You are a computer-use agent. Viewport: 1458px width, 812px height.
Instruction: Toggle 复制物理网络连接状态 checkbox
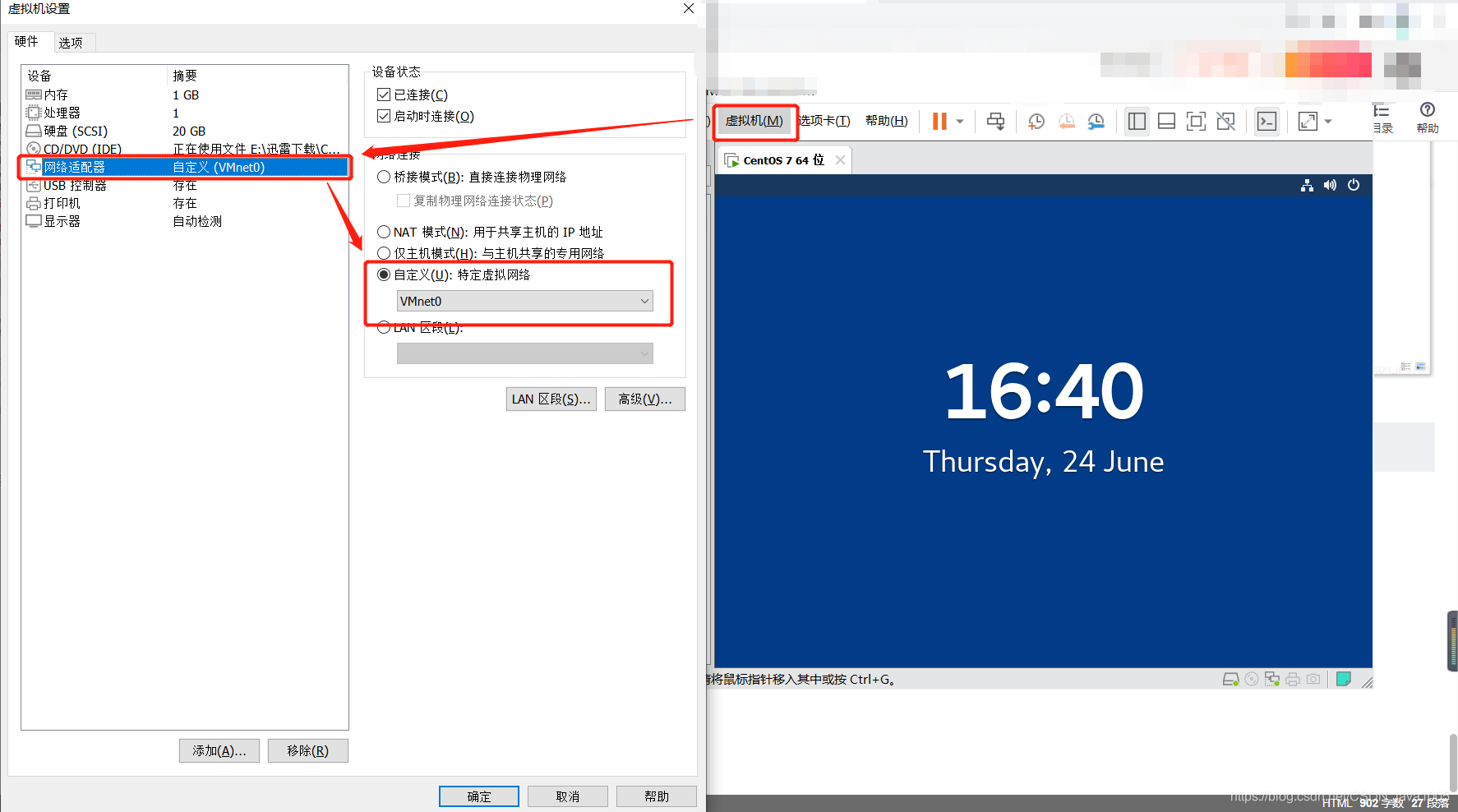pyautogui.click(x=404, y=201)
